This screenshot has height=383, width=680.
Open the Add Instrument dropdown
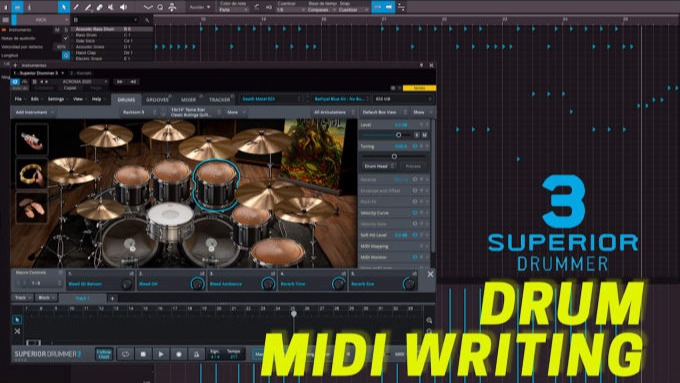[x=35, y=112]
